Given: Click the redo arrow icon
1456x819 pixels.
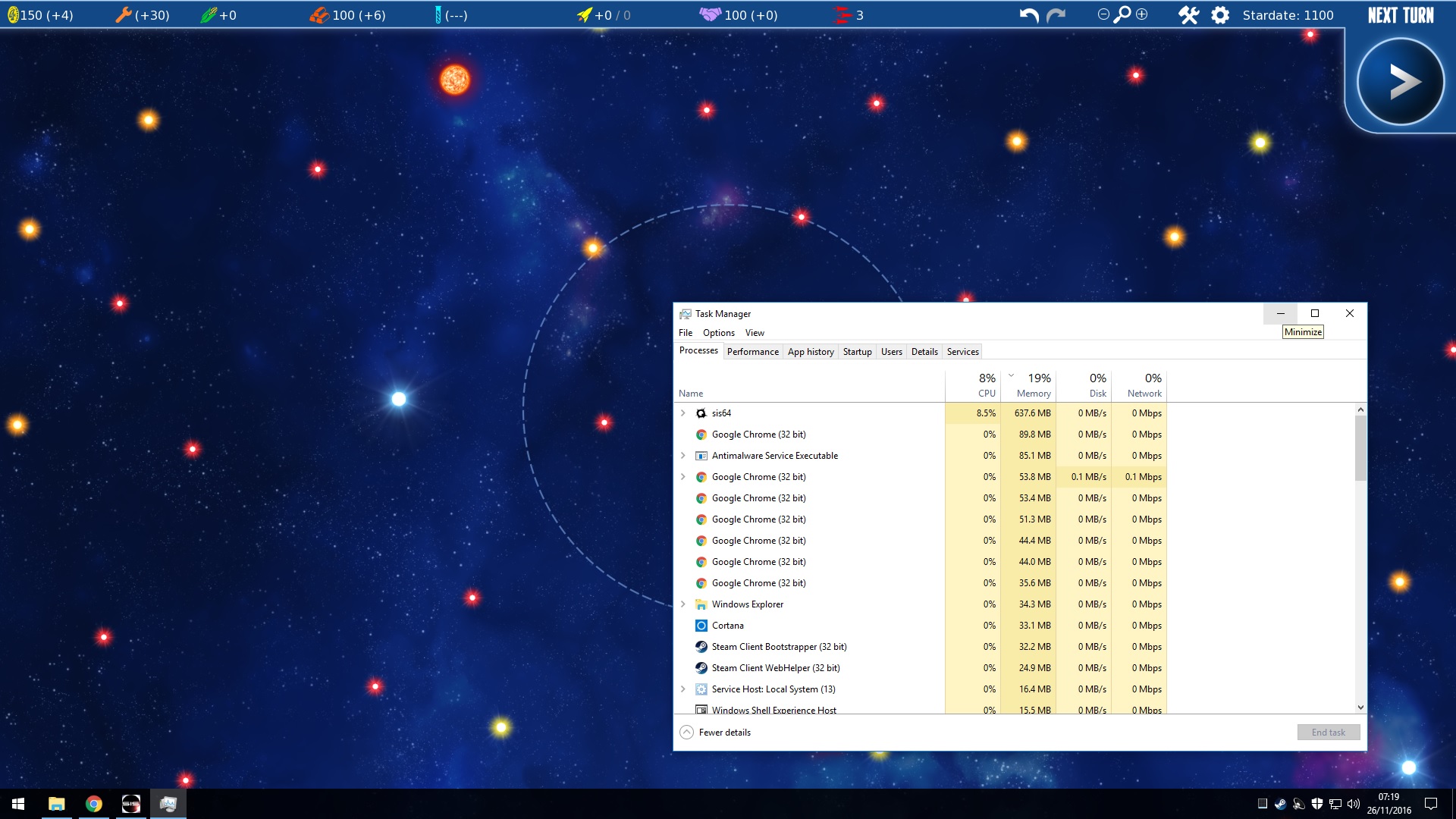Looking at the screenshot, I should (1056, 15).
